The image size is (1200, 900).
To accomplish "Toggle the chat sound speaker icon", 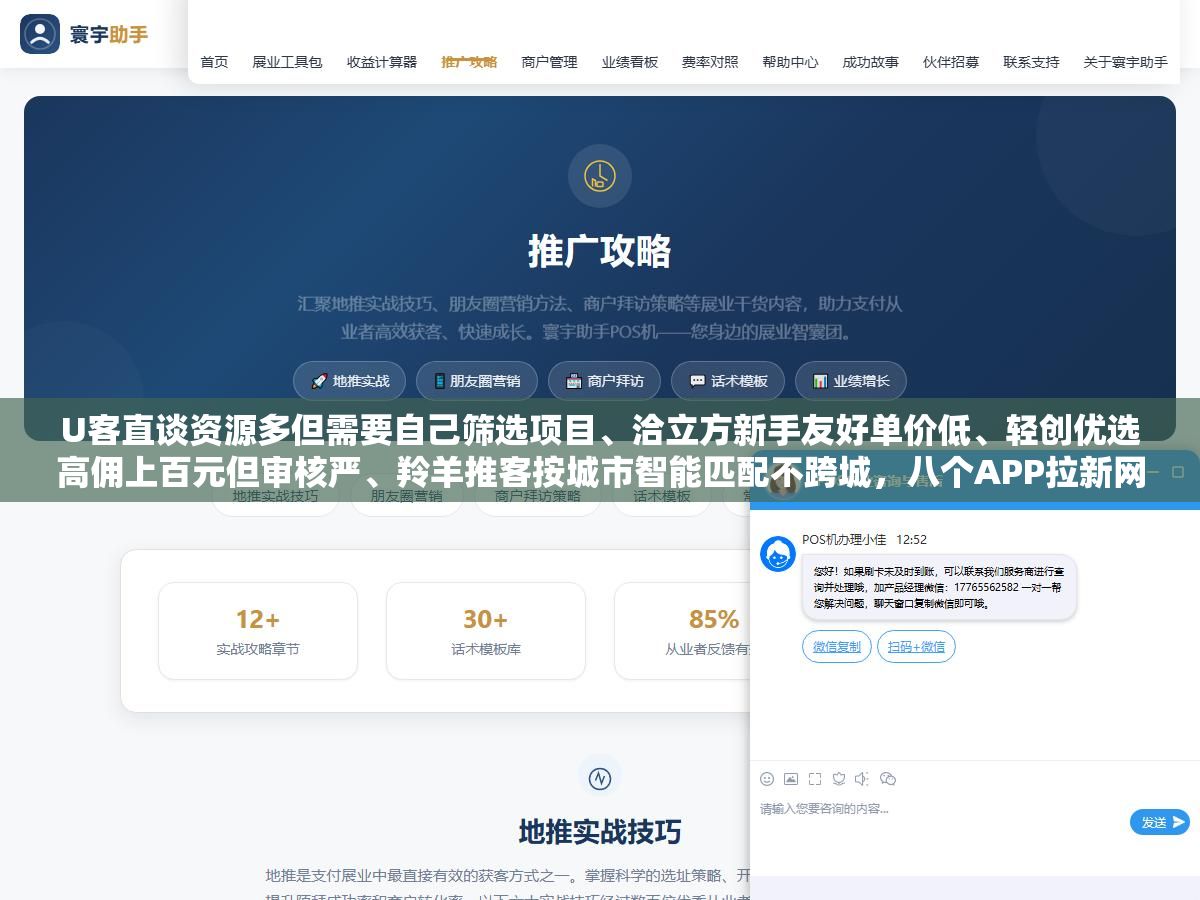I will (863, 779).
